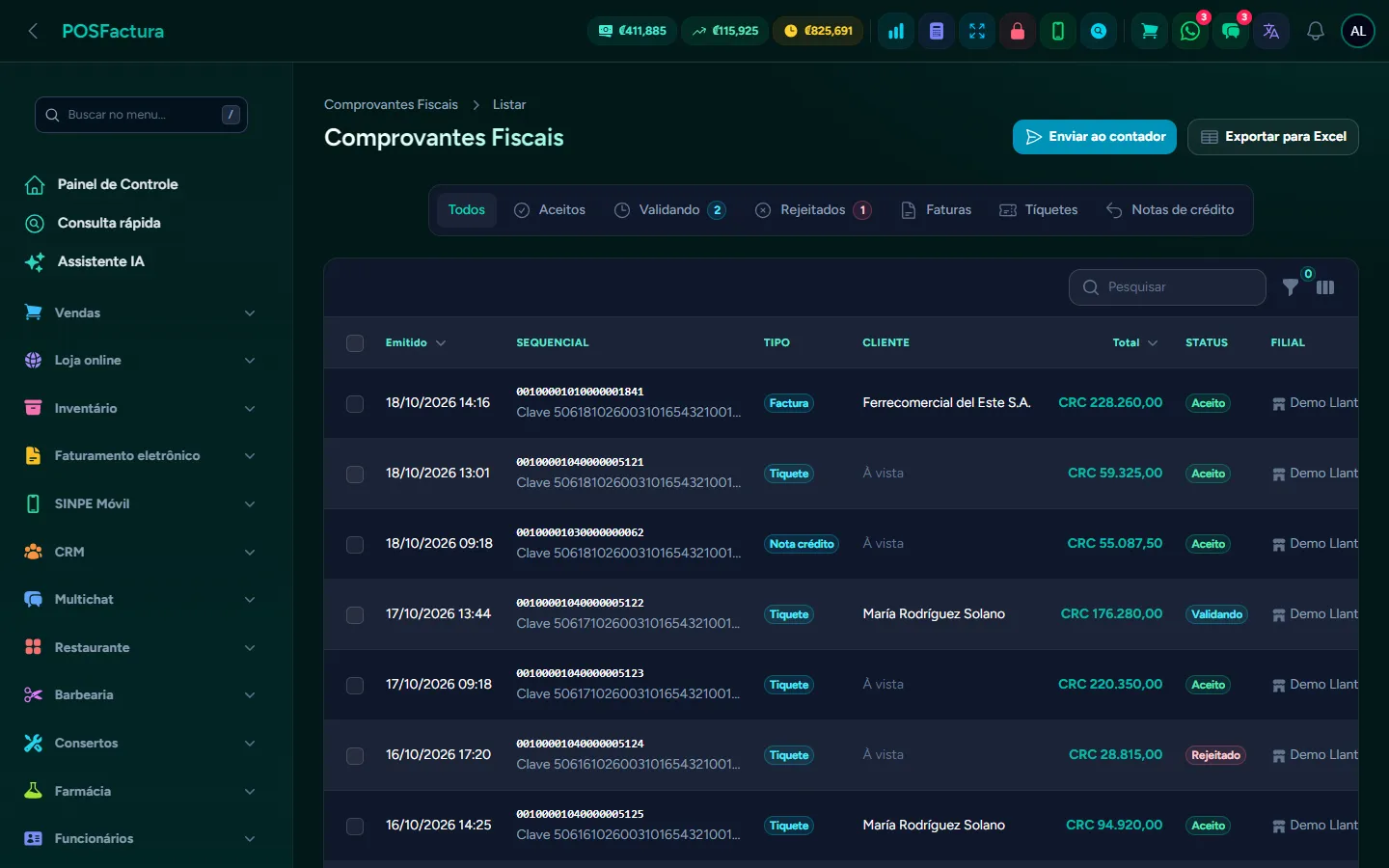Open the Comprovantes Fiscais breadcrumb link
1389x868 pixels.
(x=391, y=104)
